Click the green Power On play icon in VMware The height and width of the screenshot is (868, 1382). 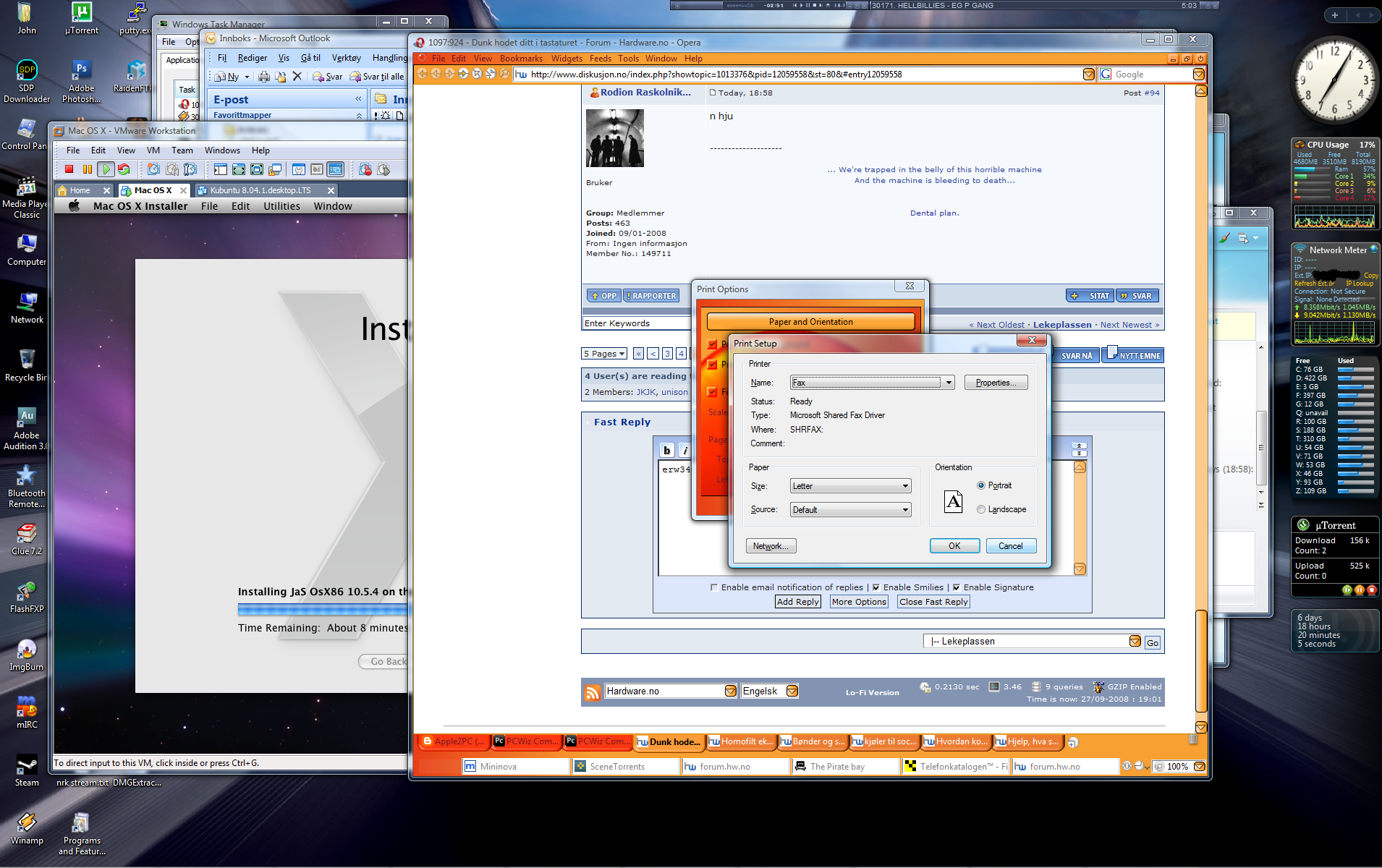tap(106, 169)
